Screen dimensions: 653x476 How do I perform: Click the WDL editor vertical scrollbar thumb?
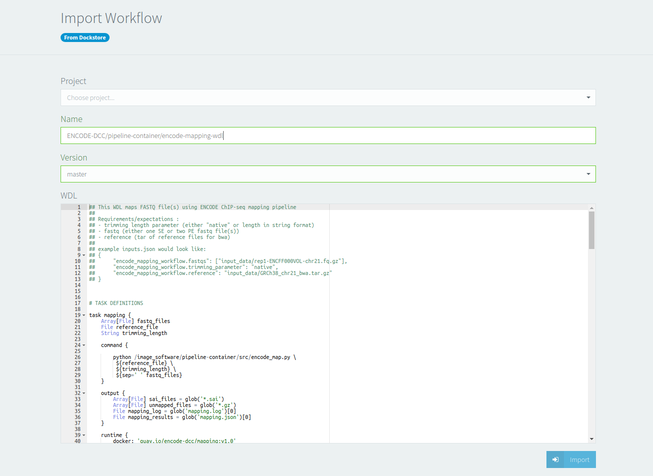[591, 230]
